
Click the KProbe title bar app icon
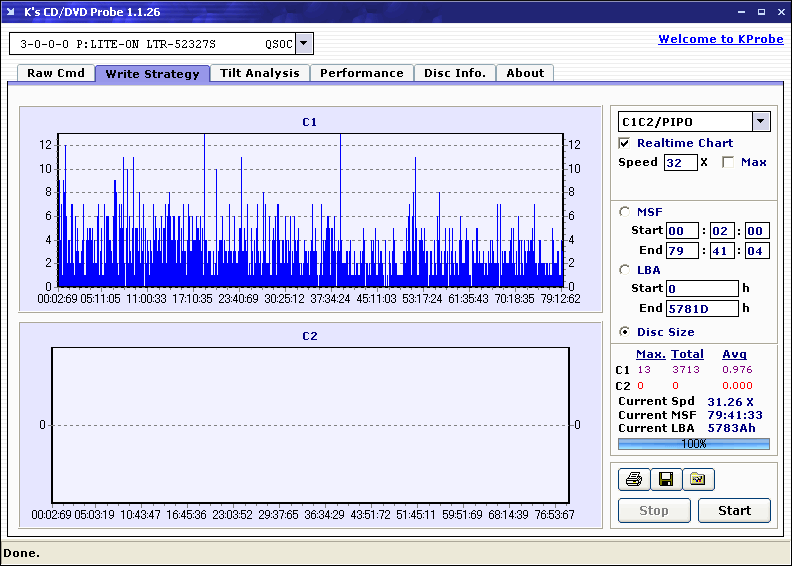[x=12, y=12]
